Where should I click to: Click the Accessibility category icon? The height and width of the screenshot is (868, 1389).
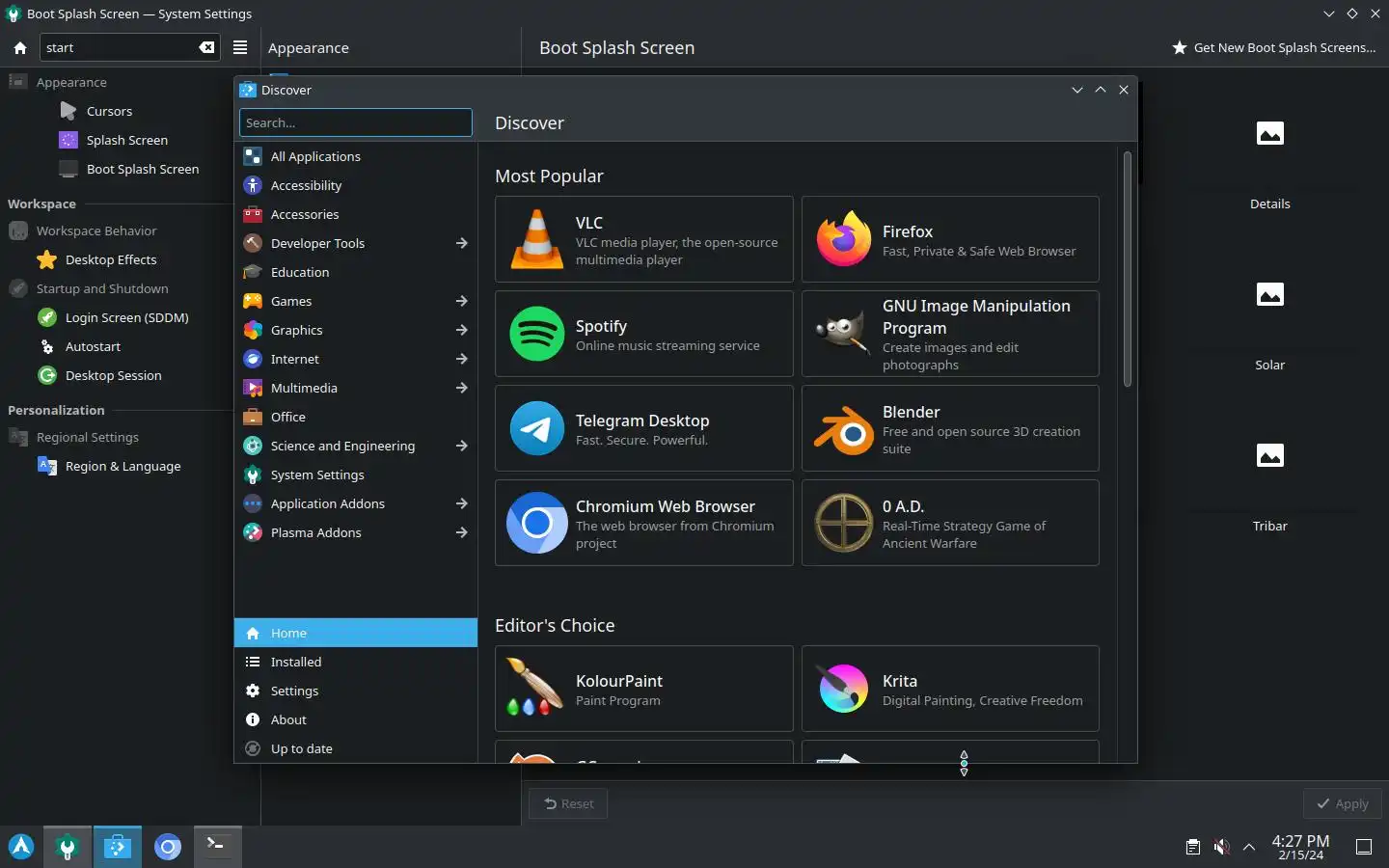point(253,185)
